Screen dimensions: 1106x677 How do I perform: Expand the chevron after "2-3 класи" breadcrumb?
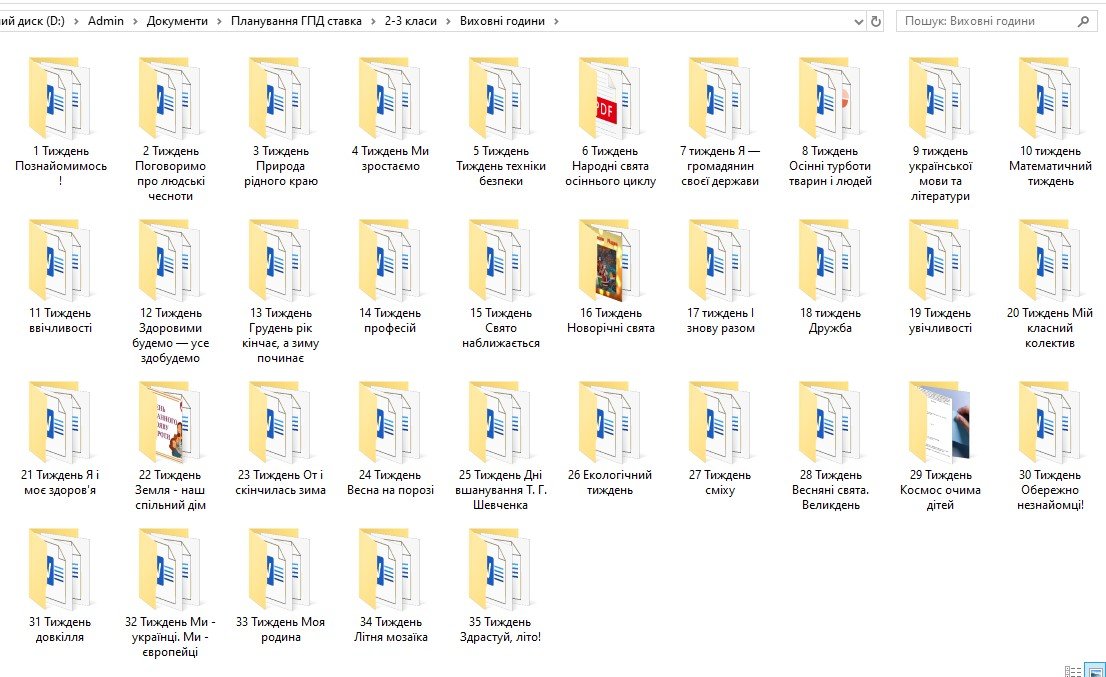pyautogui.click(x=448, y=21)
